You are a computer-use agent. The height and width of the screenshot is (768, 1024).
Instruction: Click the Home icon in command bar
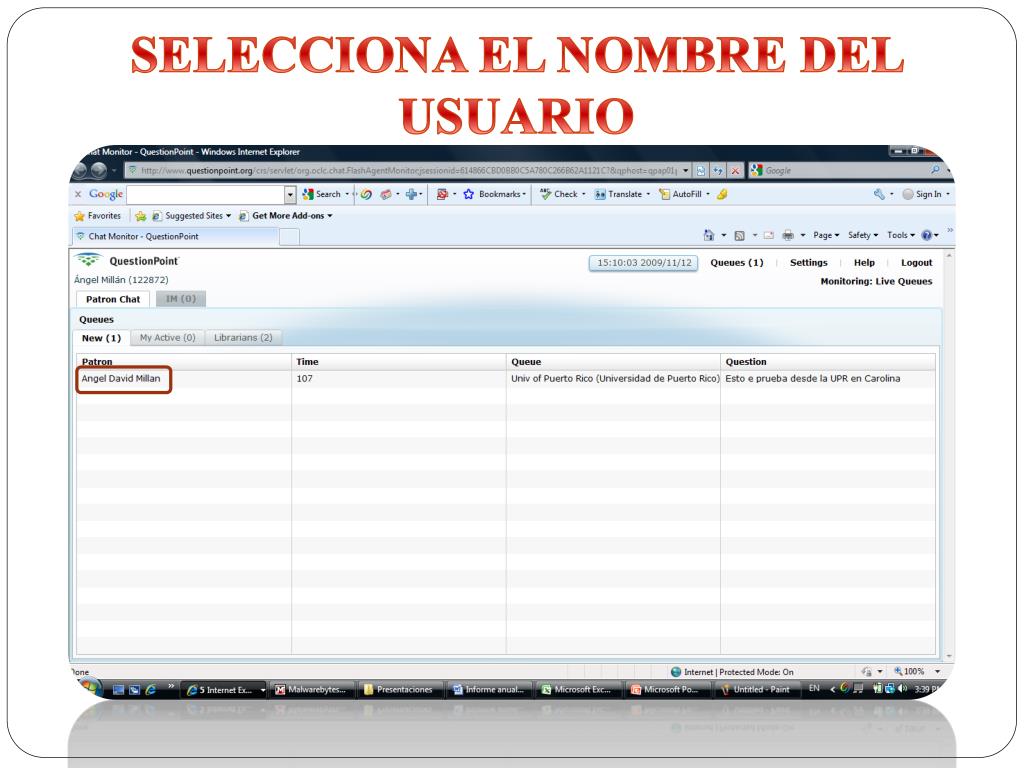[709, 235]
